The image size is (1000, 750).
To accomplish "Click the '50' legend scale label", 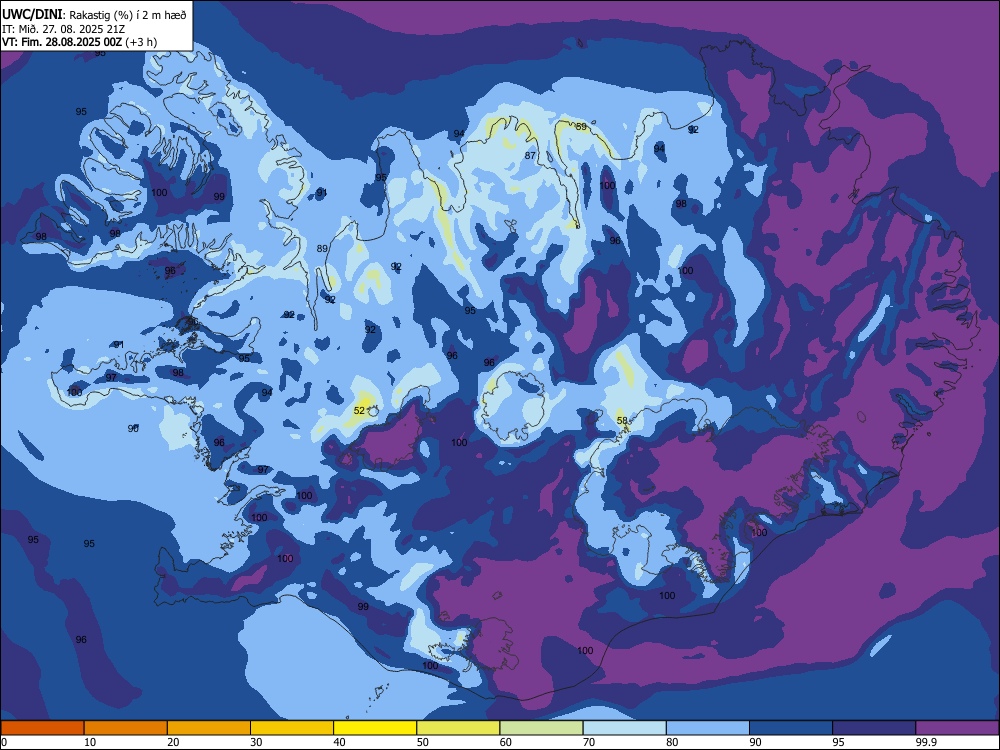I will coord(422,742).
